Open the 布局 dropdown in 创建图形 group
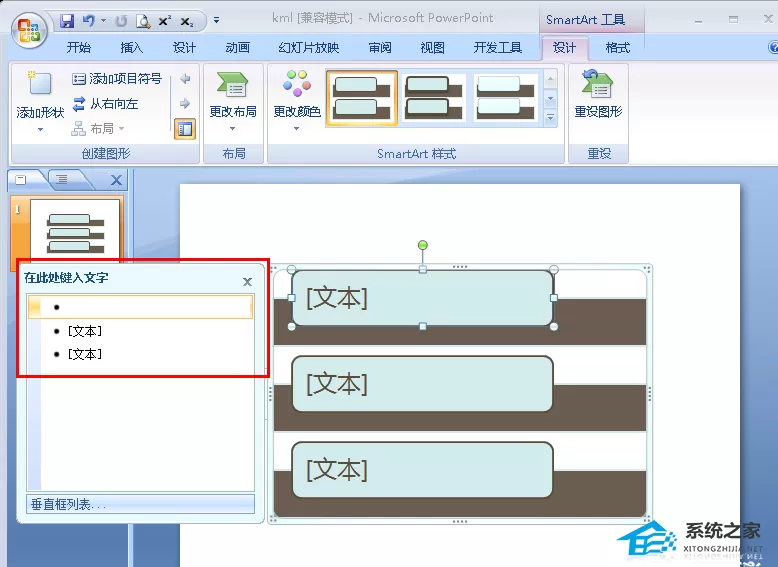The height and width of the screenshot is (567, 778). 98,129
